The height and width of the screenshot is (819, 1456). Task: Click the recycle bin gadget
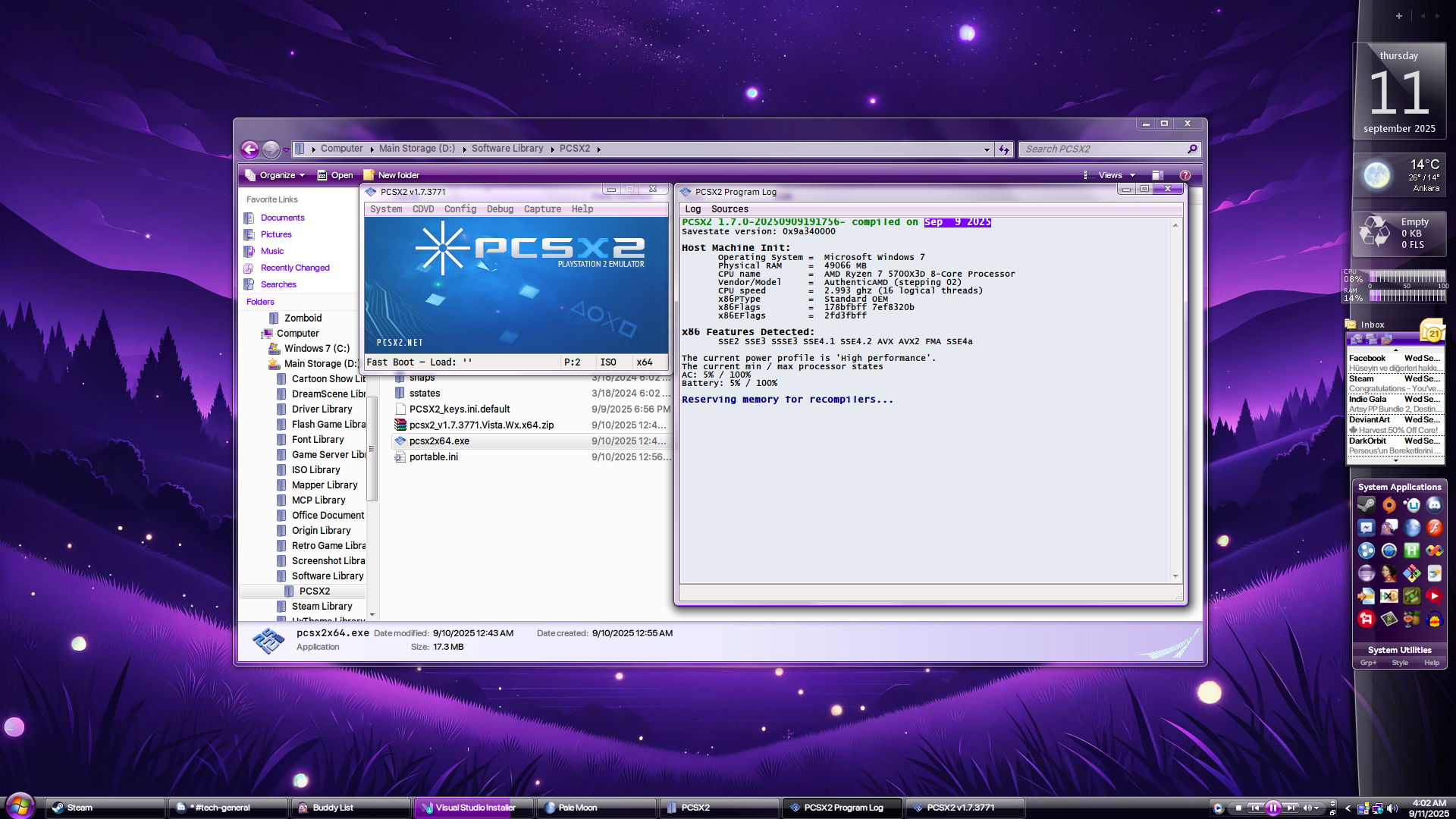(x=1400, y=234)
